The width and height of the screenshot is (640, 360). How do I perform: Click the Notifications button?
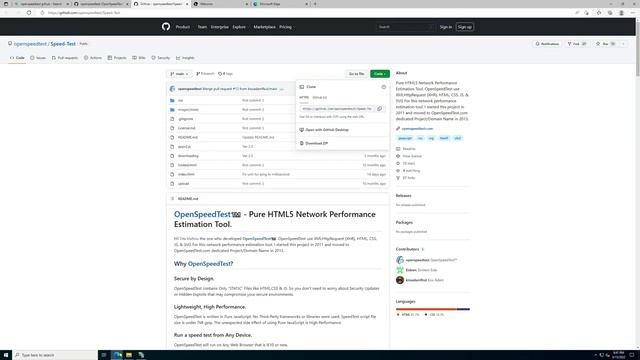547,44
